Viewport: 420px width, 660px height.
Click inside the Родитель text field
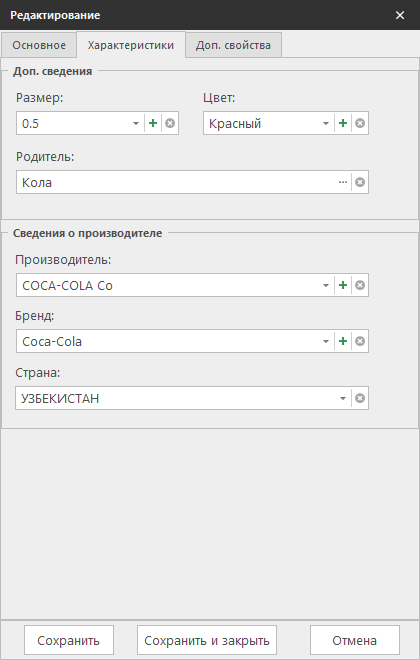177,182
